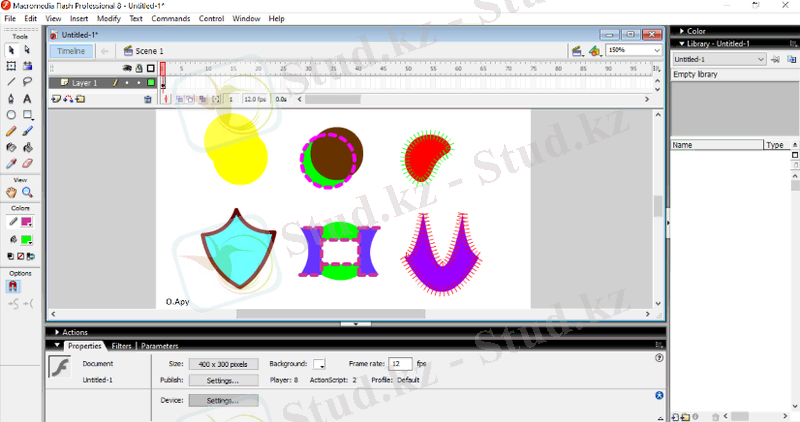Toggle Layer 1 green outline square
The image size is (800, 422).
point(151,83)
